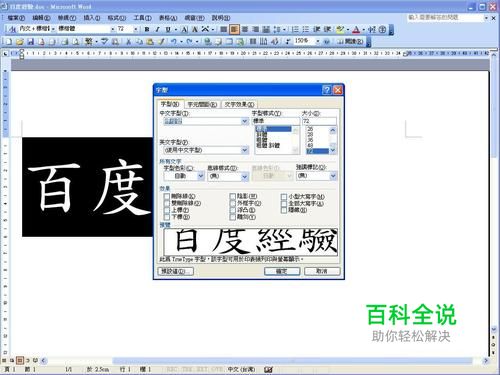Click the red font color A icon
This screenshot has height=375, width=500.
pyautogui.click(x=356, y=30)
